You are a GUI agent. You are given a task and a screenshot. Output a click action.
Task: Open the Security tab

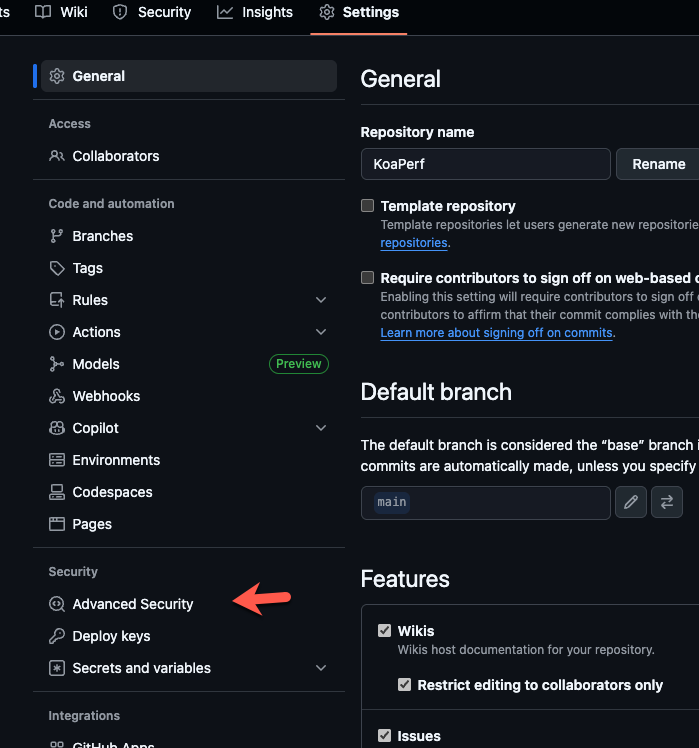[x=152, y=12]
